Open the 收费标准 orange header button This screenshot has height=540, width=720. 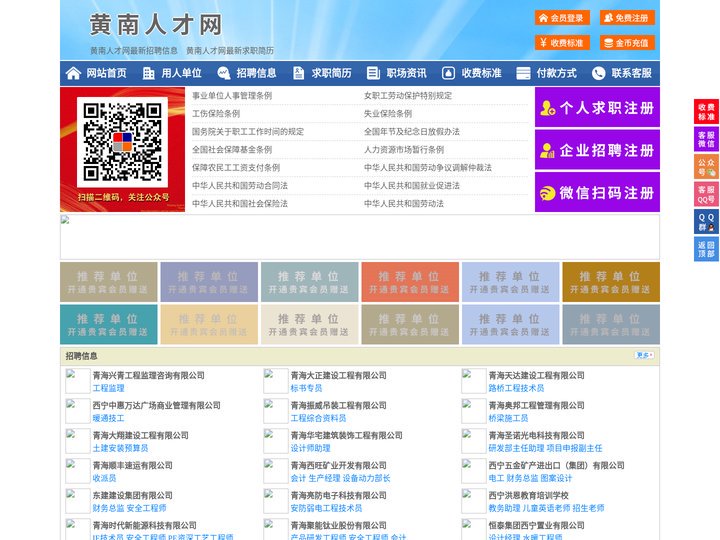click(562, 43)
